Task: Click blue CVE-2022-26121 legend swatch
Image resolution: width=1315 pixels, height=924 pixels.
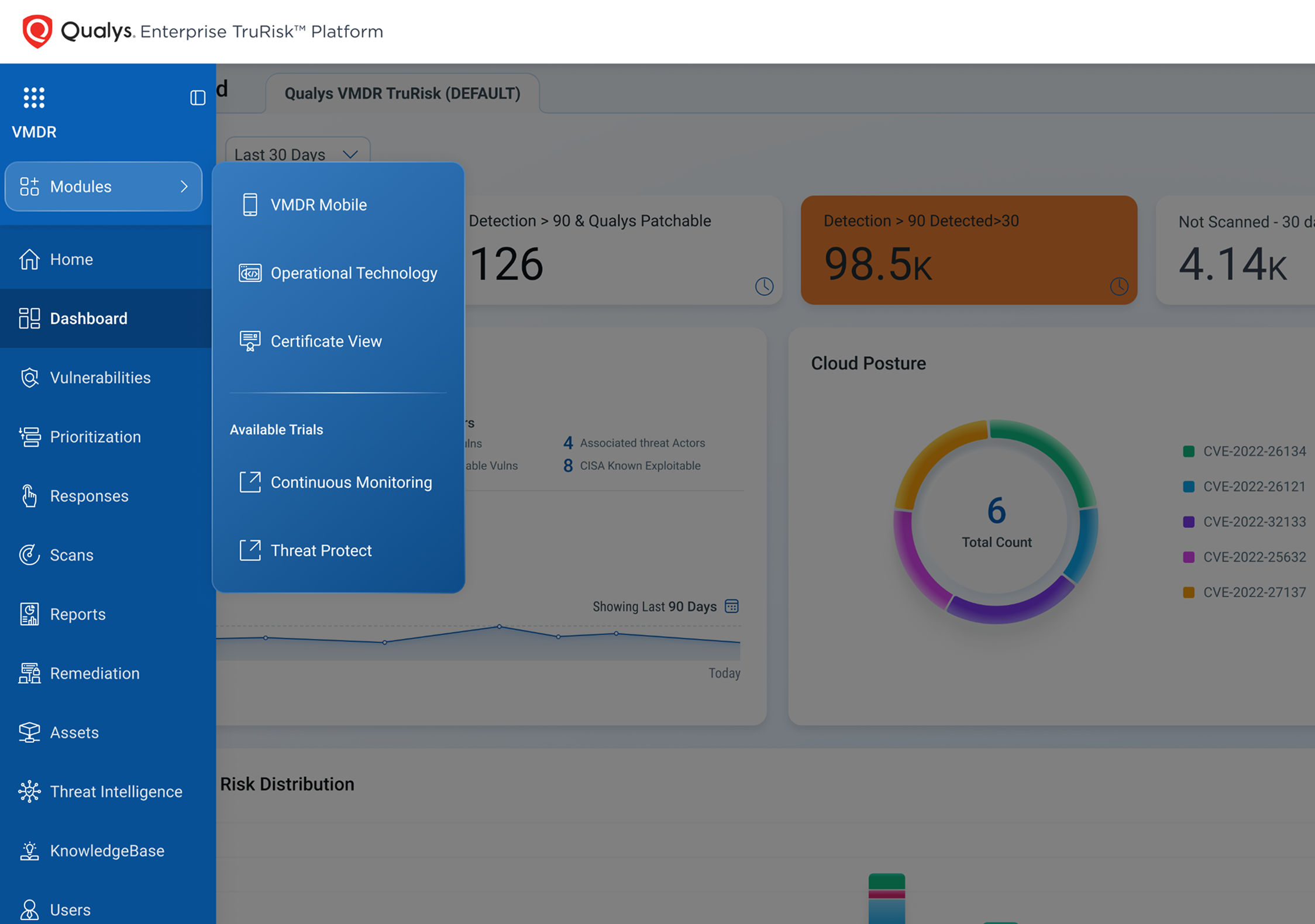Action: 1189,487
